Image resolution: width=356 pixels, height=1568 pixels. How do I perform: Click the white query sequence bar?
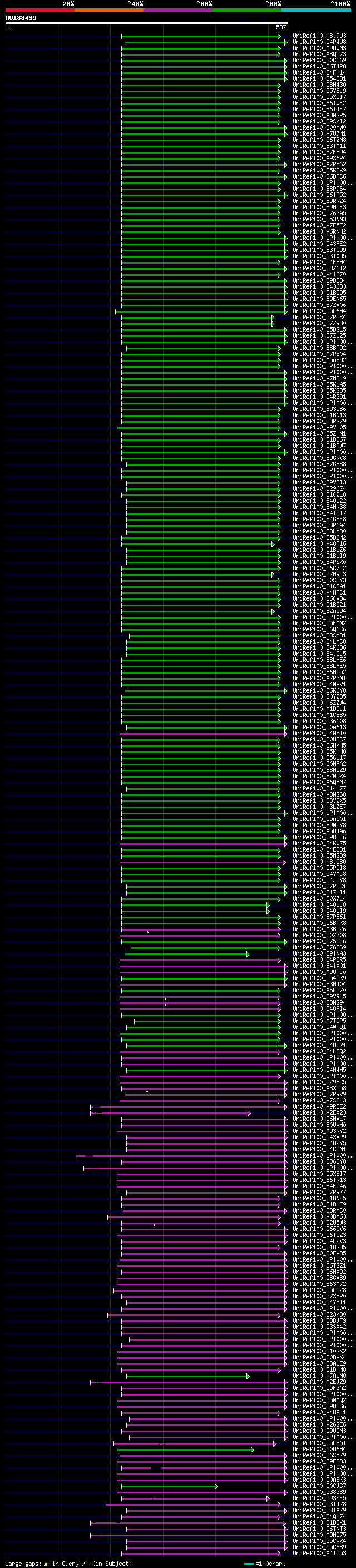click(147, 23)
